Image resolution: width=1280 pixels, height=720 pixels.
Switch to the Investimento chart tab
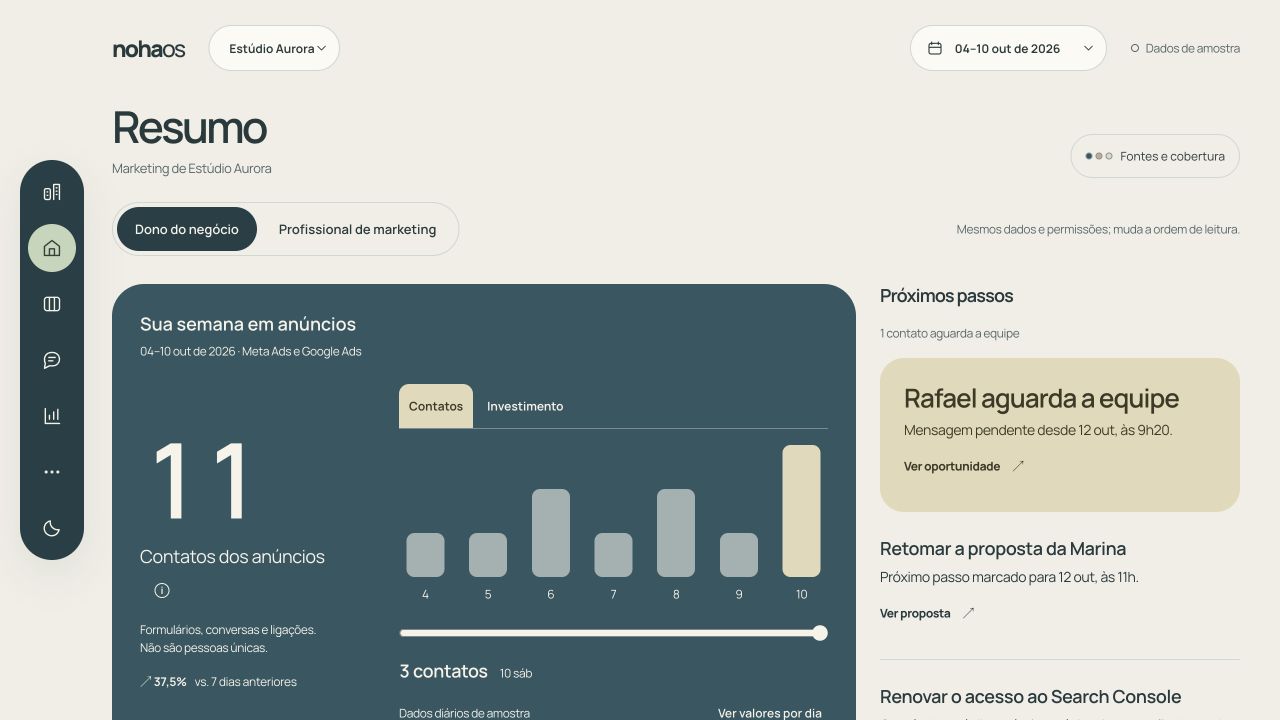525,406
